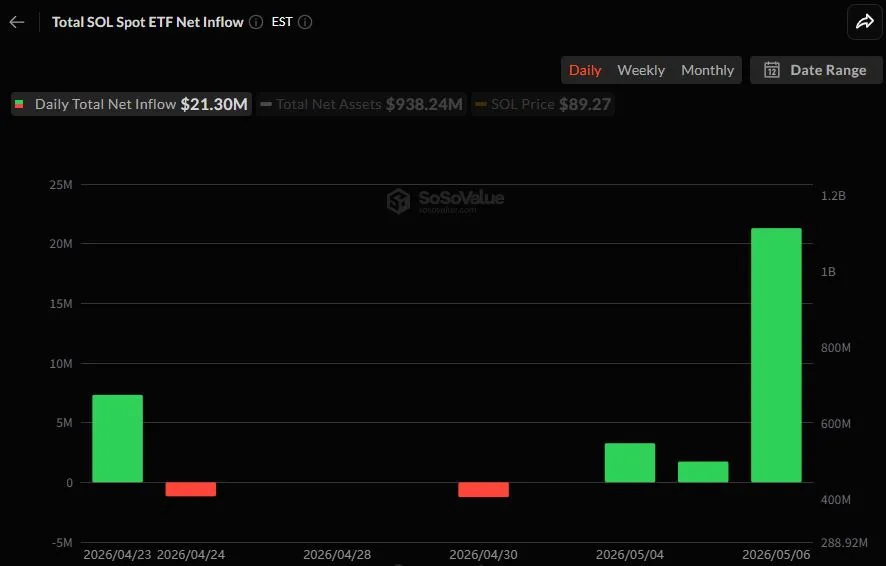
Task: Select the 2026/04/24 red outflow bar
Action: (191, 489)
